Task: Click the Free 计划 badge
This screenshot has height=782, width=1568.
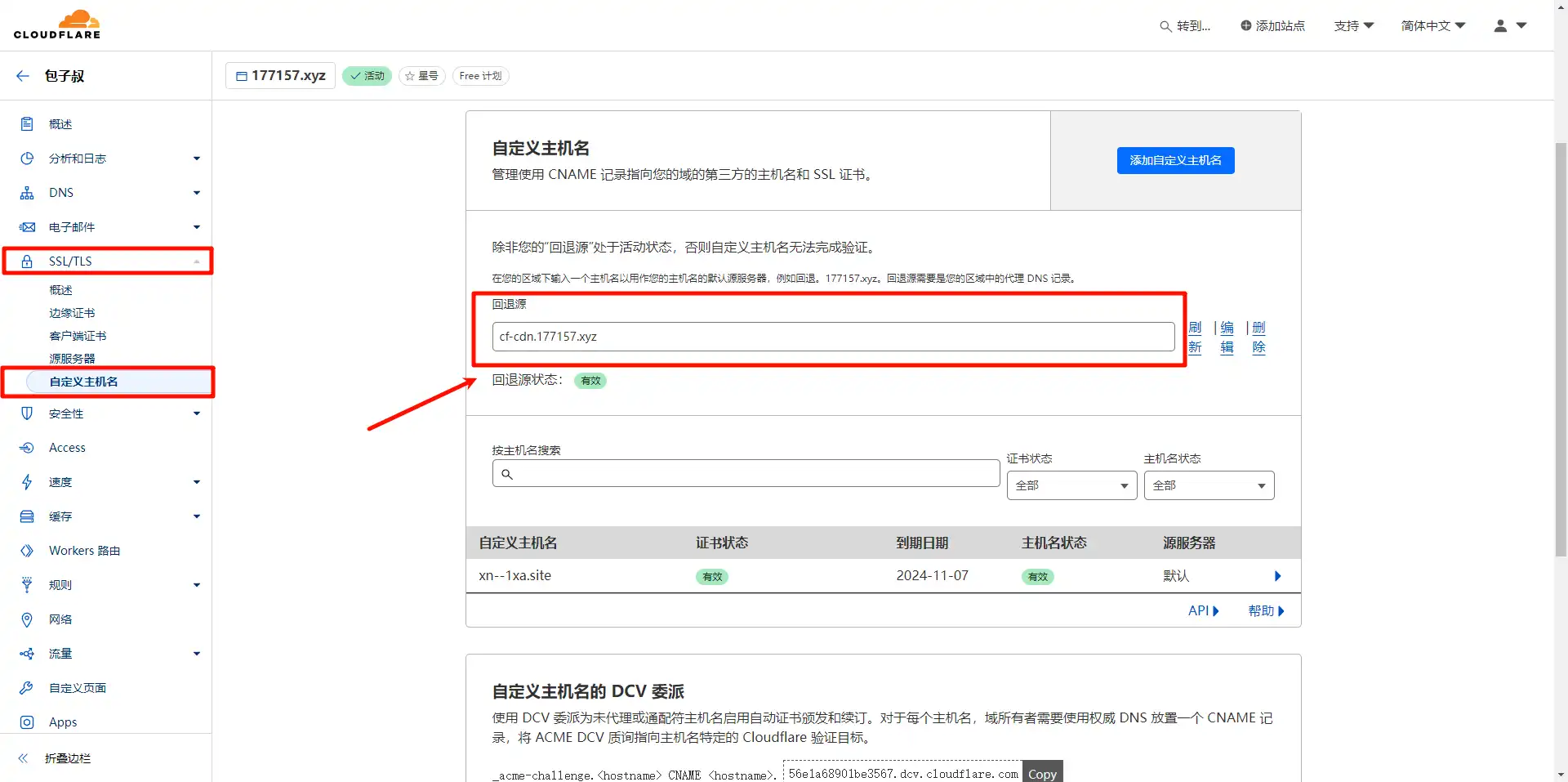Action: (x=480, y=76)
